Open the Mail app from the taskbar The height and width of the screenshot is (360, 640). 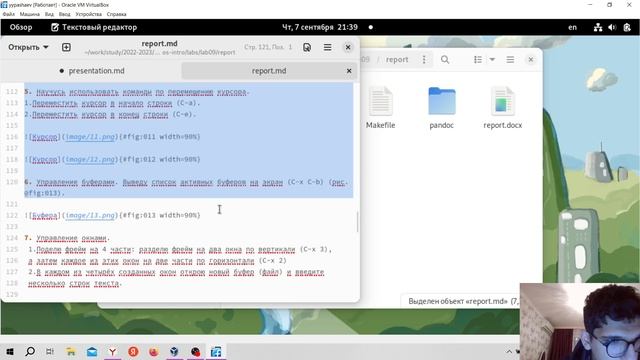(92, 351)
